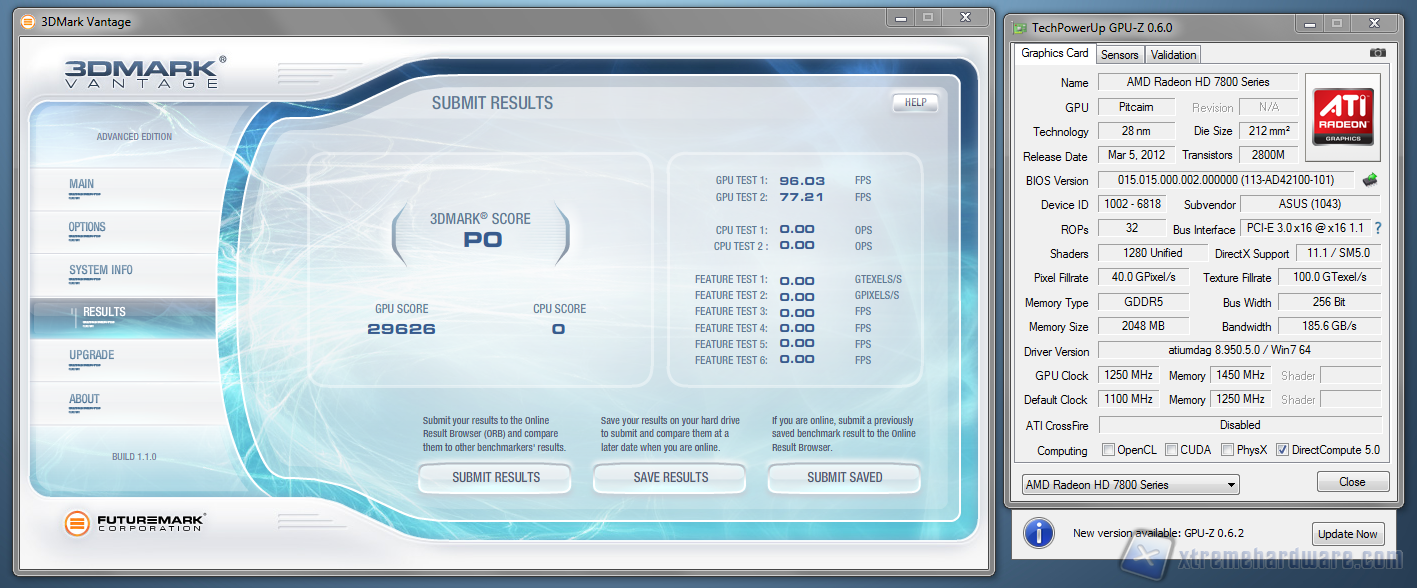Viewport: 1417px width, 588px height.
Task: Click the BIOS Version text field
Action: (1226, 180)
